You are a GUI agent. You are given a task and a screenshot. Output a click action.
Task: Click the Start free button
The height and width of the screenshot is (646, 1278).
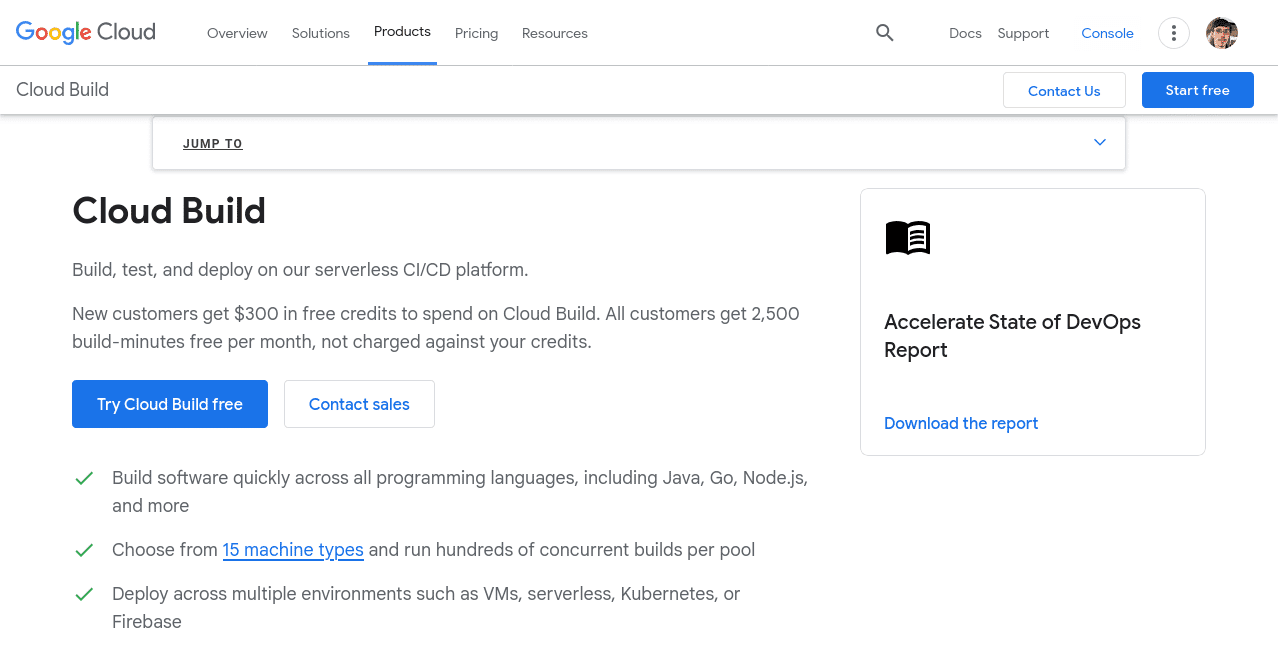tap(1197, 90)
